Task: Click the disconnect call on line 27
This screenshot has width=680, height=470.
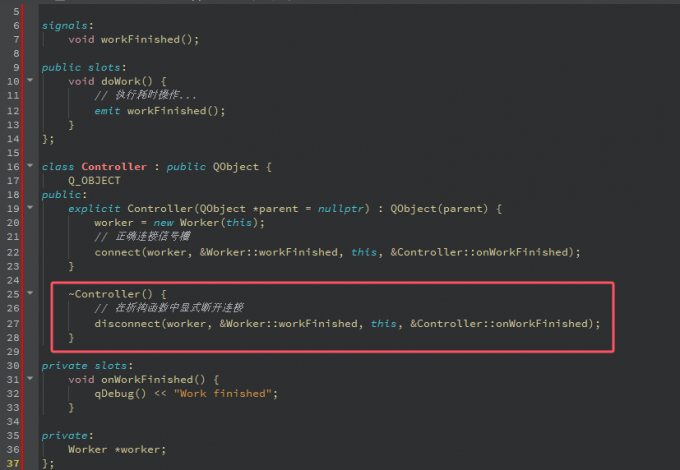Action: 130,323
